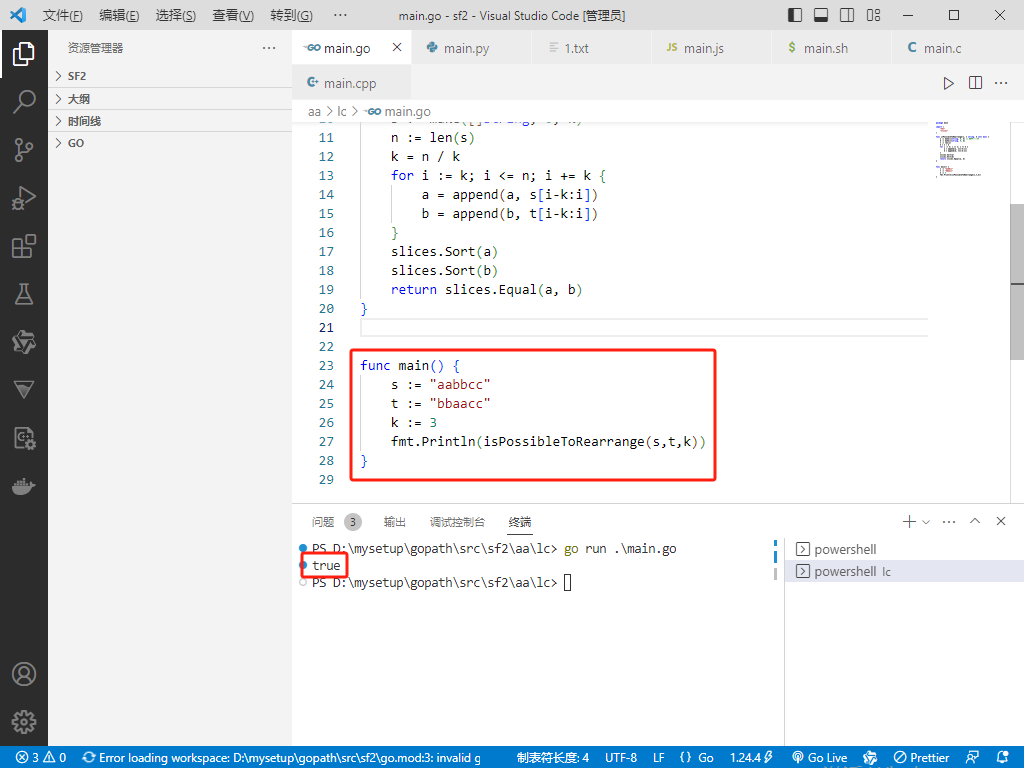
Task: Open the new terminal launch profile dropdown
Action: click(926, 522)
